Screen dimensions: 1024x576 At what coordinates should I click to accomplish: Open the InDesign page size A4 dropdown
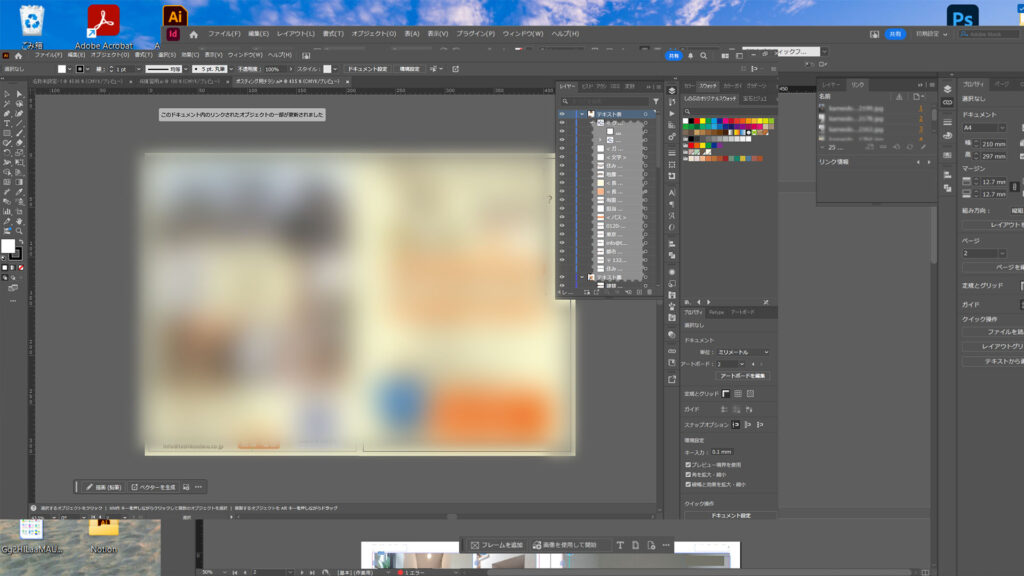[984, 128]
